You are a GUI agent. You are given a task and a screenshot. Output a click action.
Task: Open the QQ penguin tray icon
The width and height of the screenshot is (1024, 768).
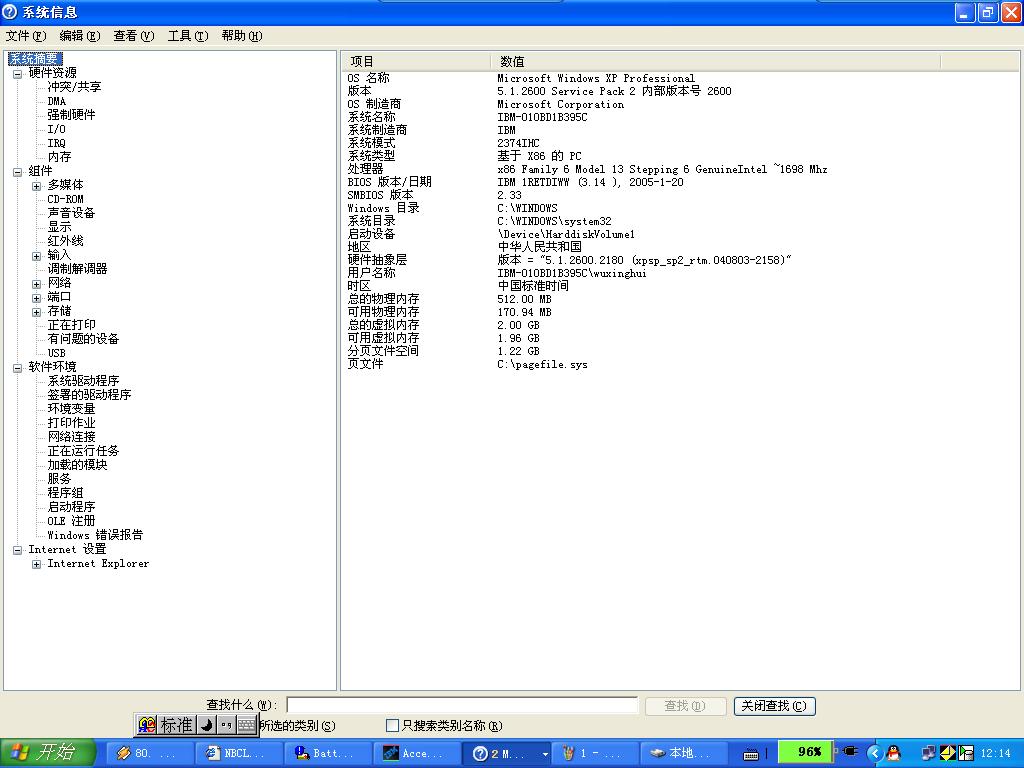893,753
